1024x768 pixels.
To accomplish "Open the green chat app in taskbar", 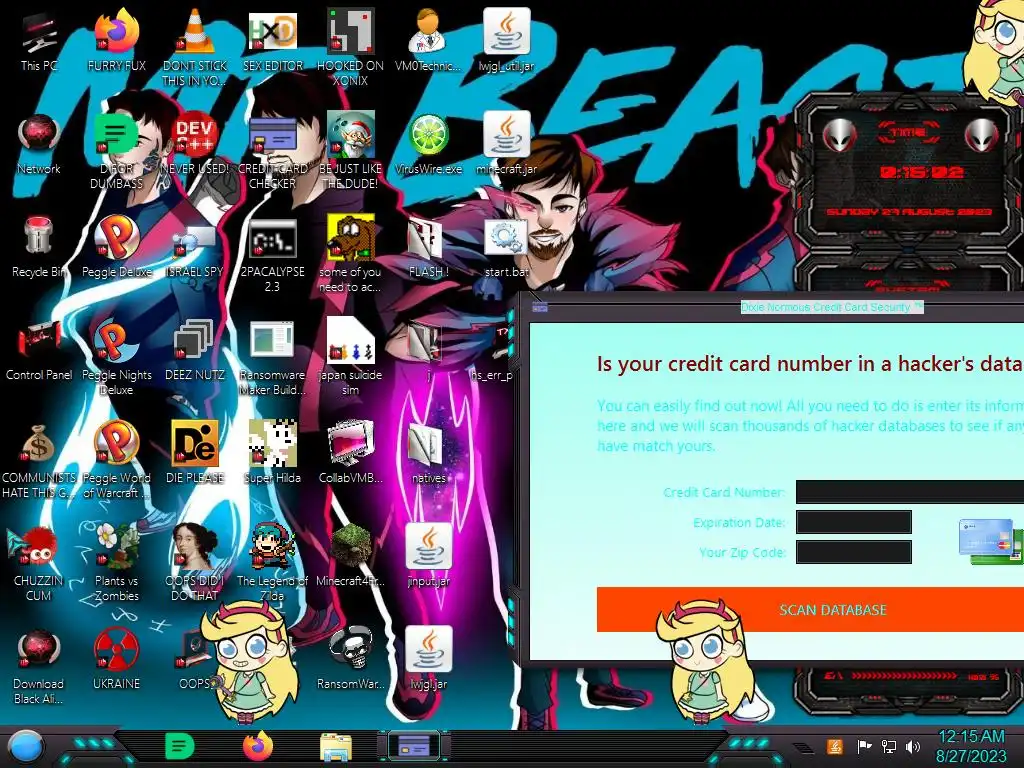I will point(180,746).
